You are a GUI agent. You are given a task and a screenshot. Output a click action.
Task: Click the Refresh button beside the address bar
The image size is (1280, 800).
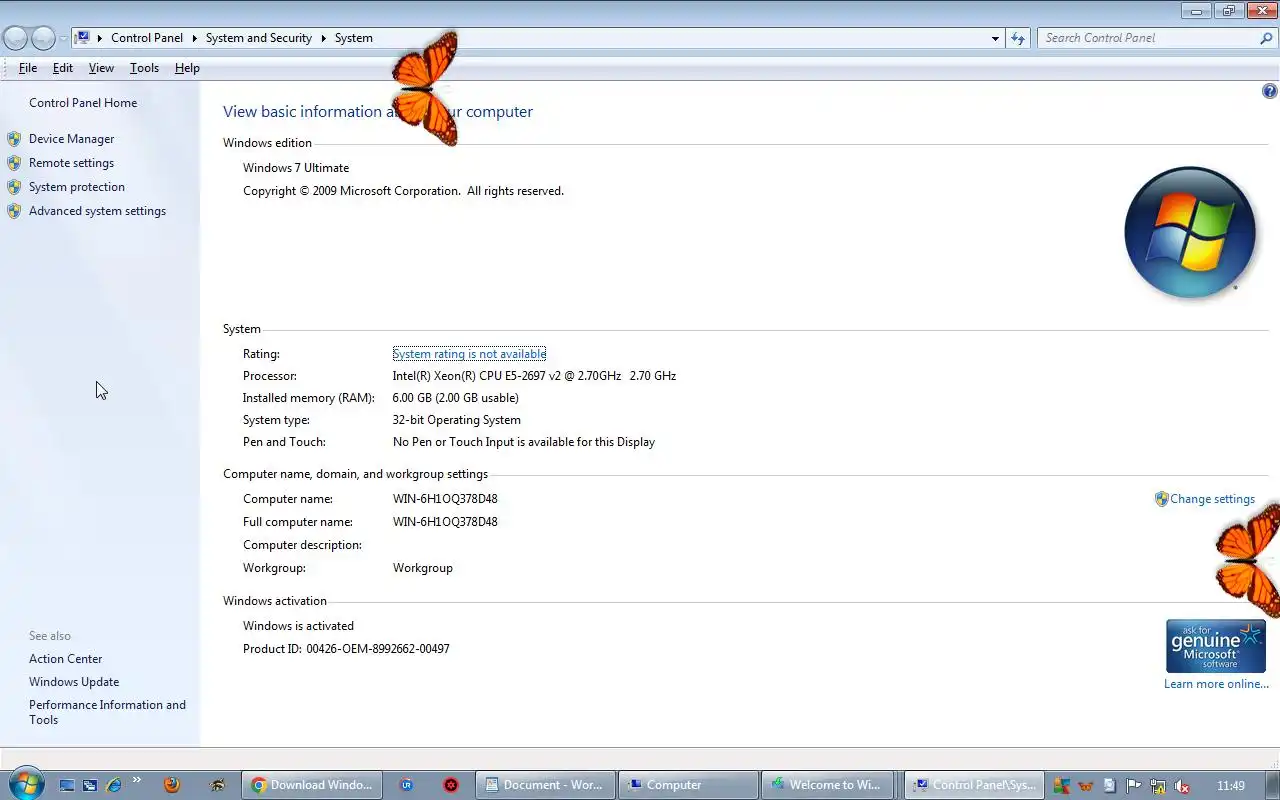[1018, 38]
